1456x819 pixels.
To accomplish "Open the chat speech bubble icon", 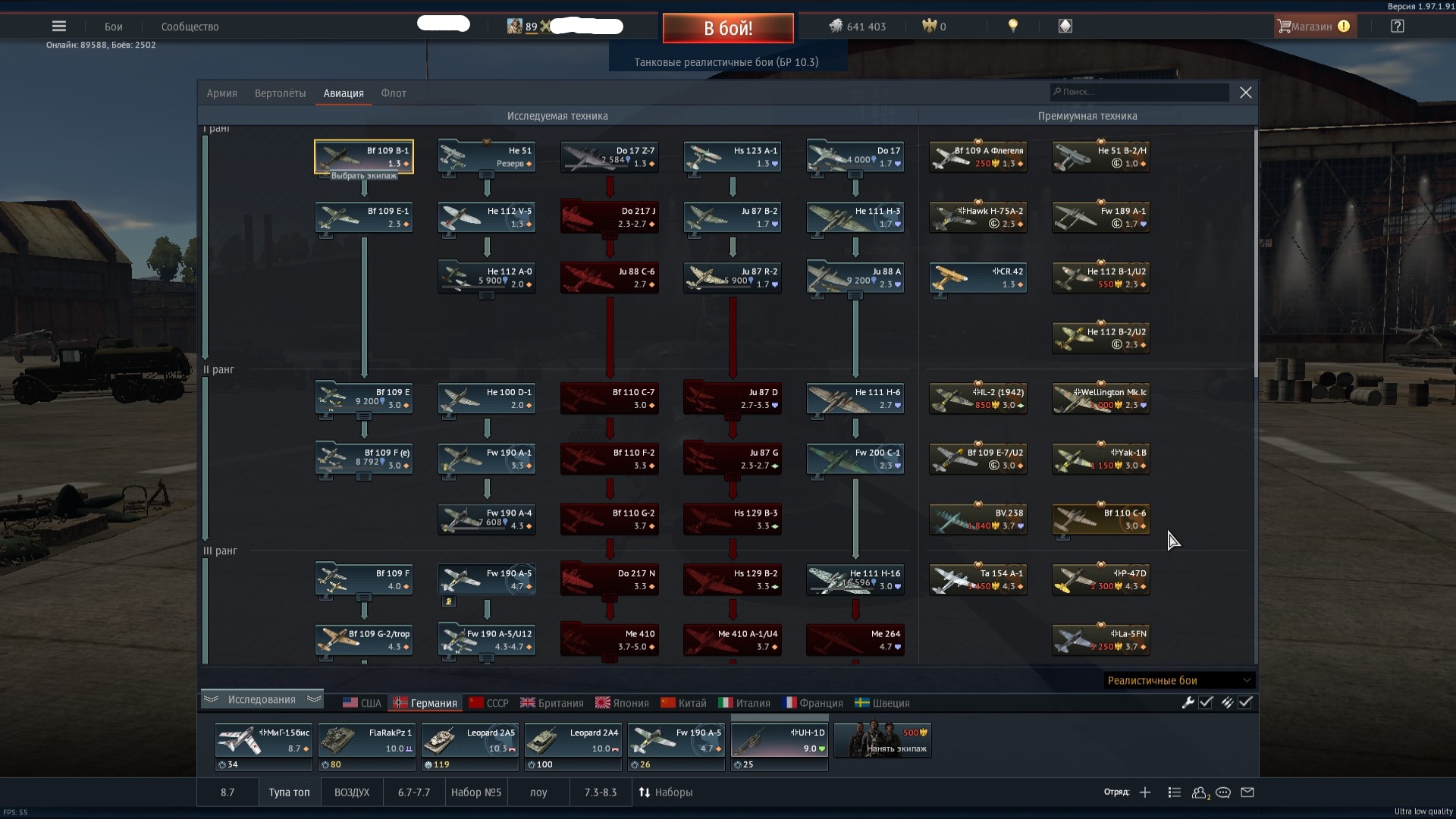I will [1223, 792].
